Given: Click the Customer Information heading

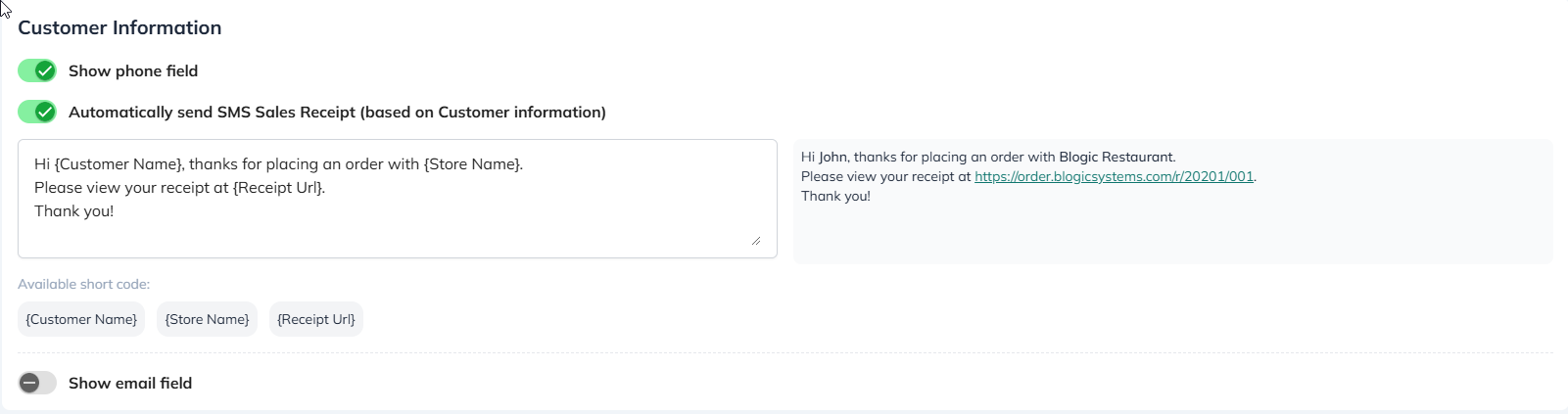Looking at the screenshot, I should tap(119, 27).
